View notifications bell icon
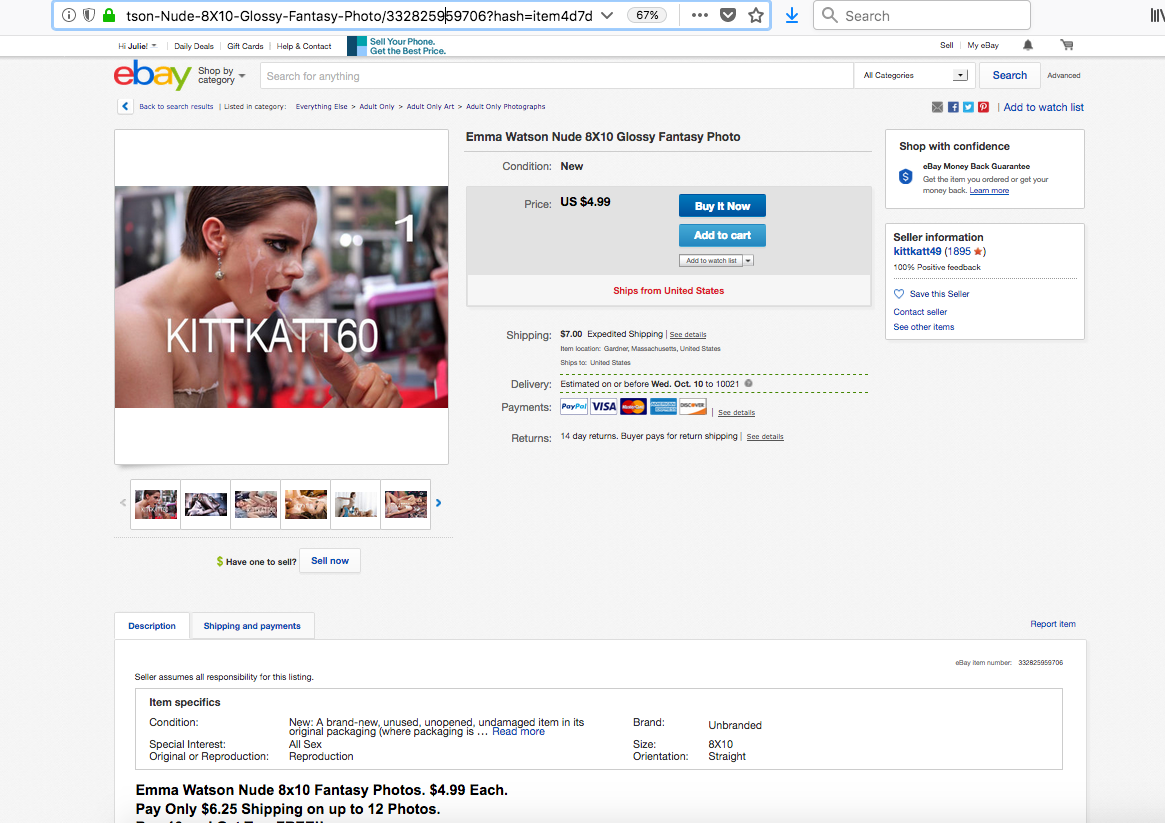 click(x=1028, y=45)
